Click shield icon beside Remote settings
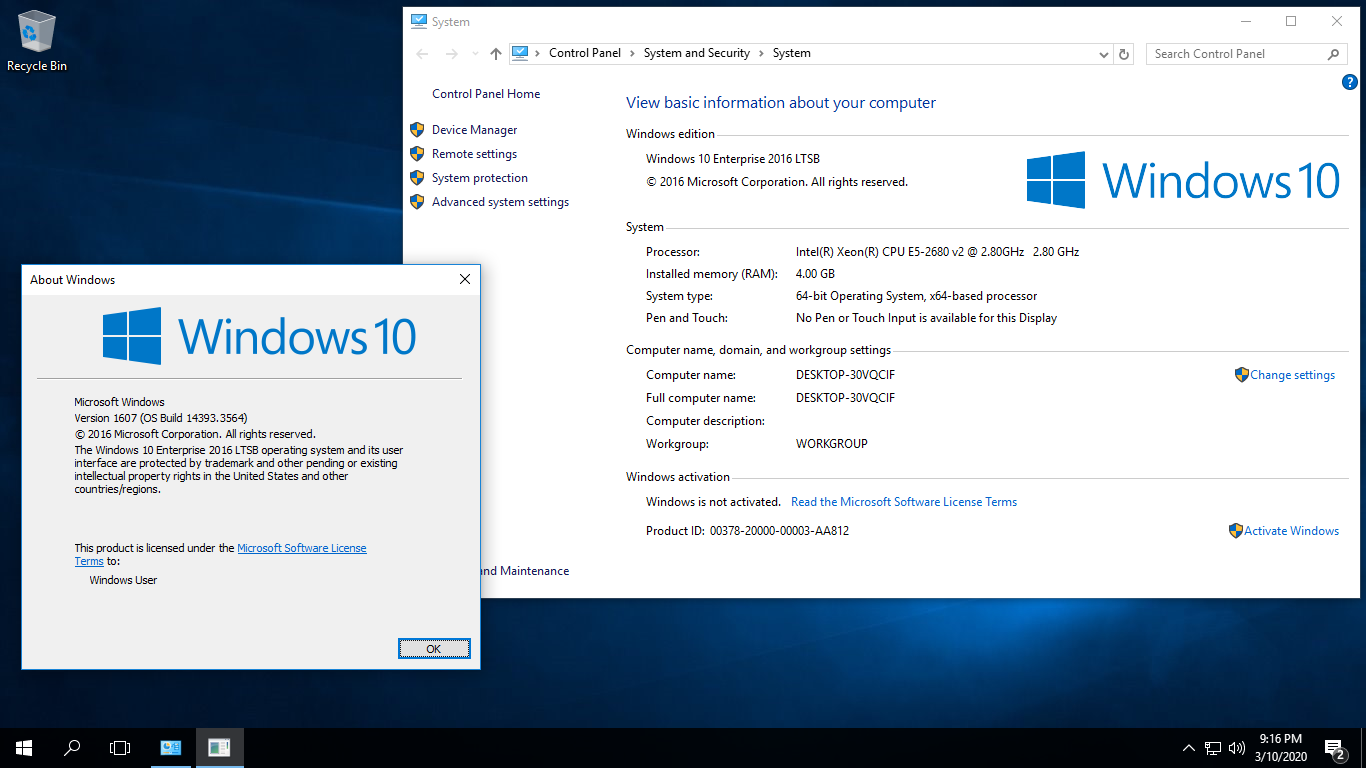 click(x=417, y=154)
